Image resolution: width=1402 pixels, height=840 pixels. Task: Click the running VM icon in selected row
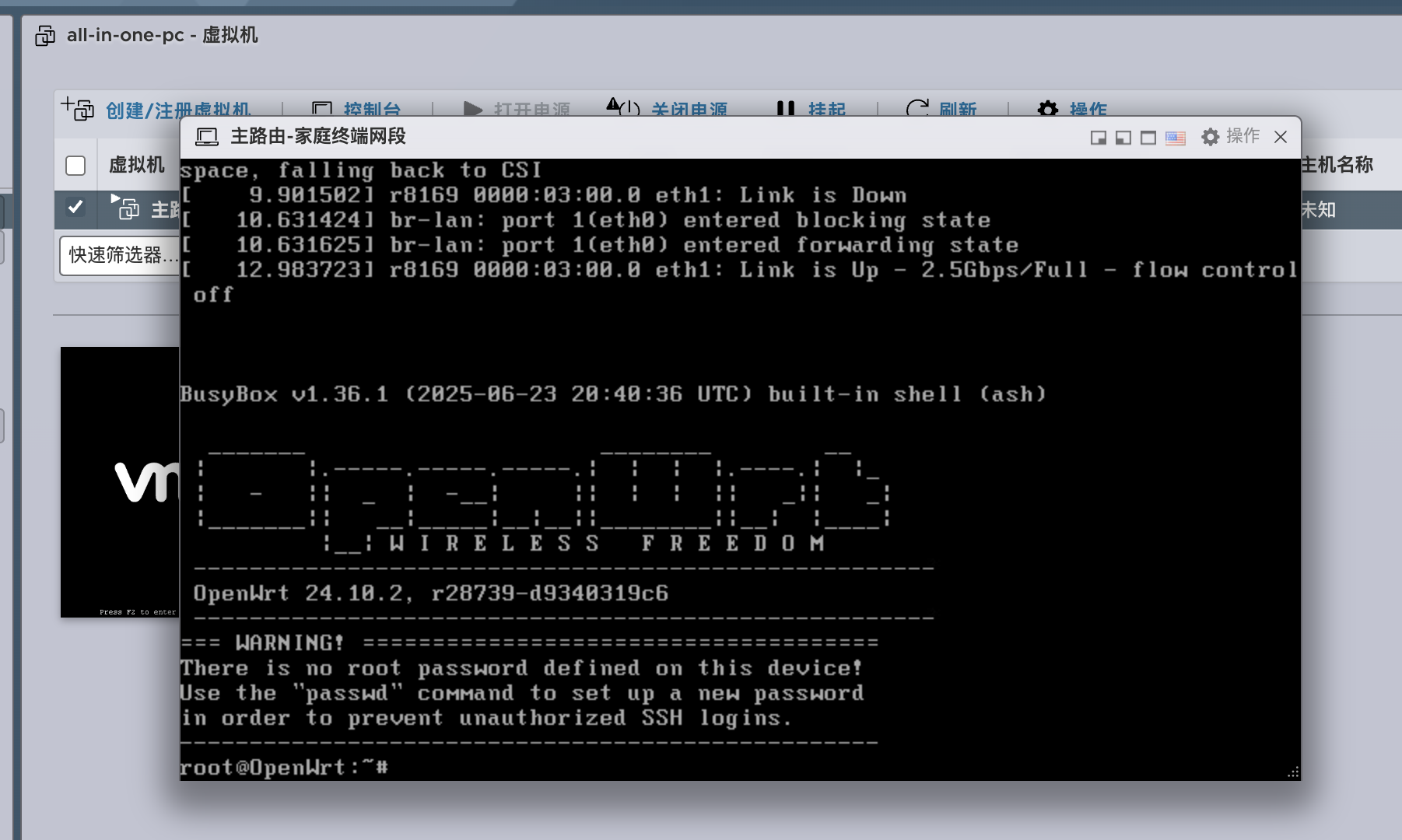[125, 208]
